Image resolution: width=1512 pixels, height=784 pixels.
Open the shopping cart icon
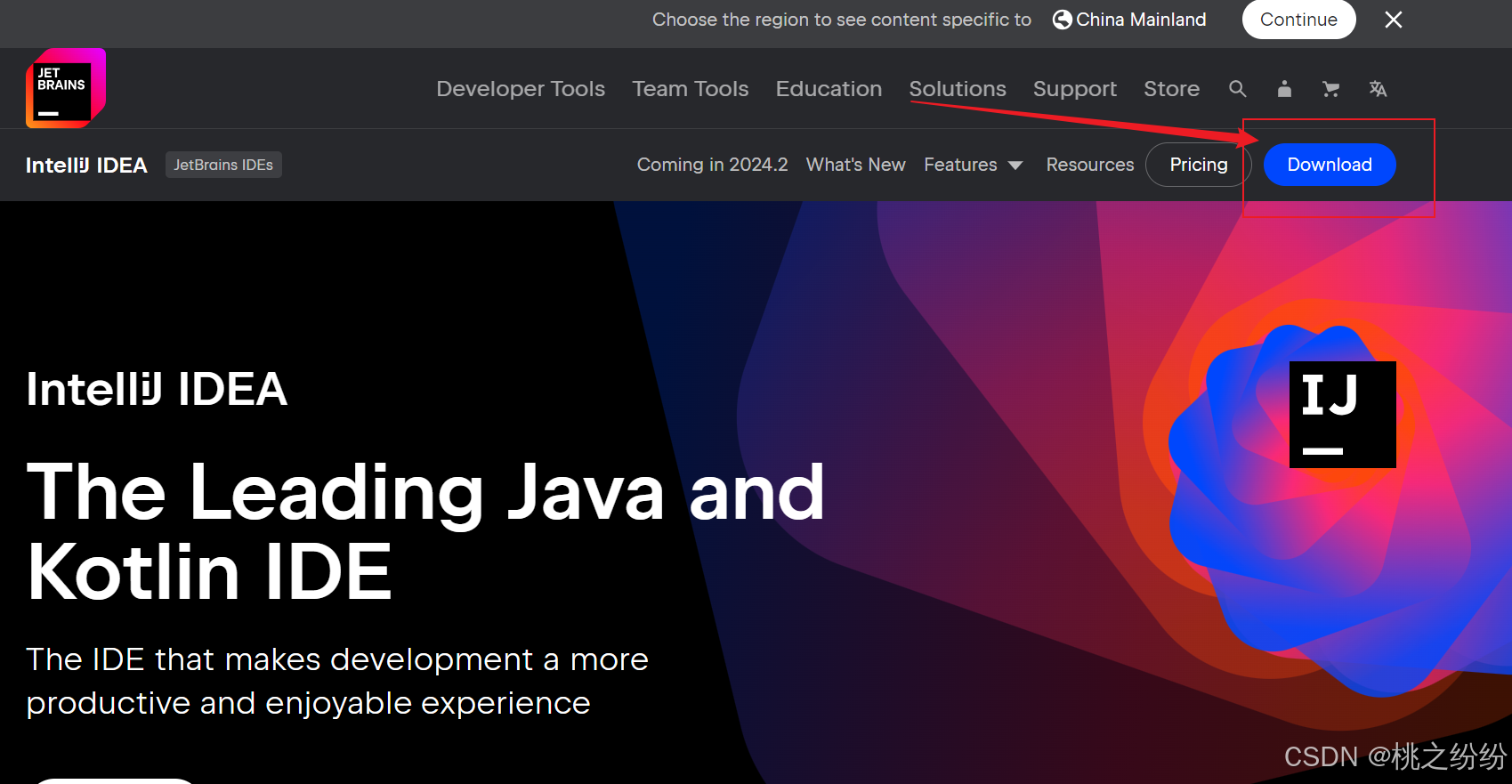tap(1331, 89)
